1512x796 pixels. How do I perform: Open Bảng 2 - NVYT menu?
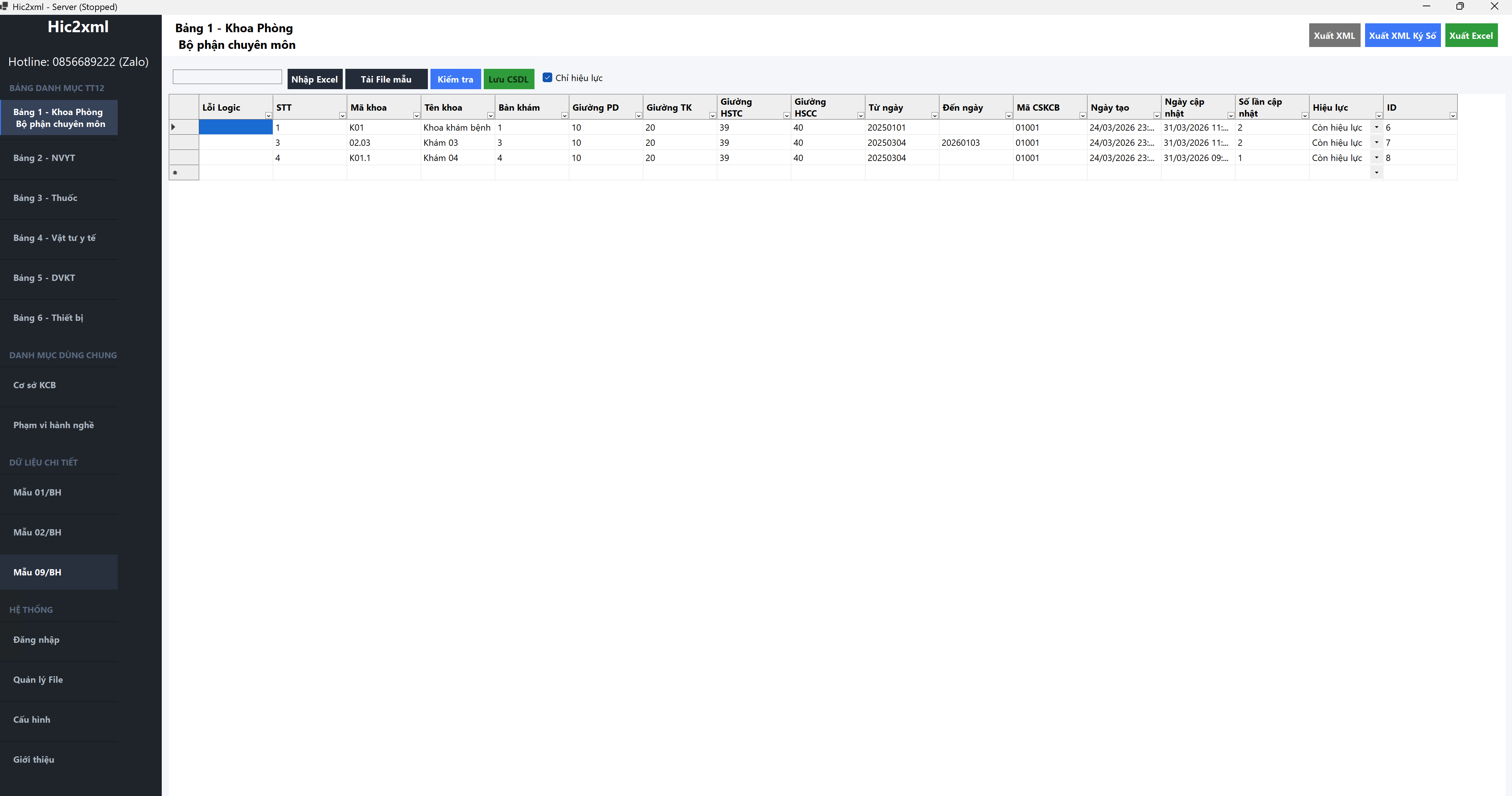click(x=59, y=158)
